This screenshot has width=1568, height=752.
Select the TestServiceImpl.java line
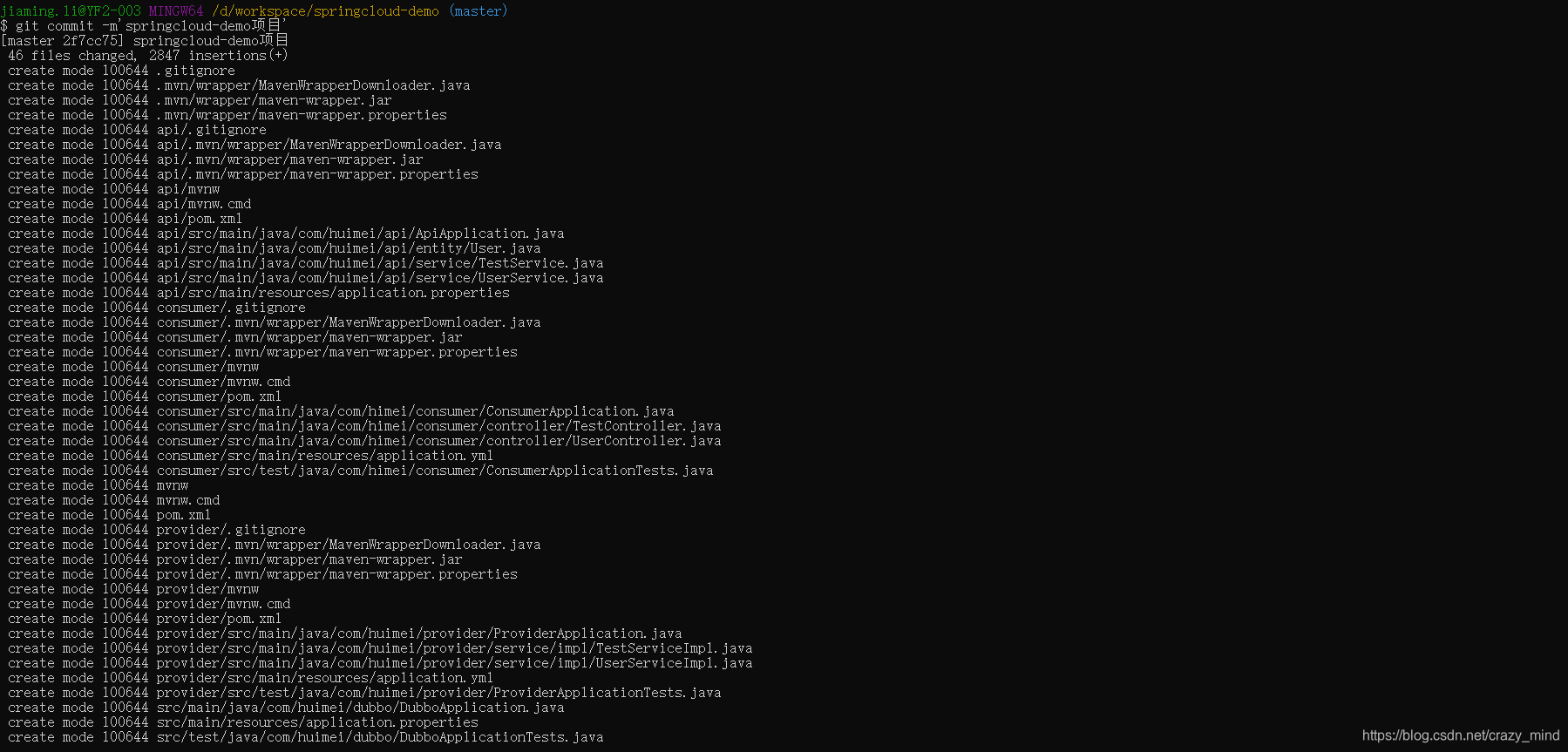[380, 648]
